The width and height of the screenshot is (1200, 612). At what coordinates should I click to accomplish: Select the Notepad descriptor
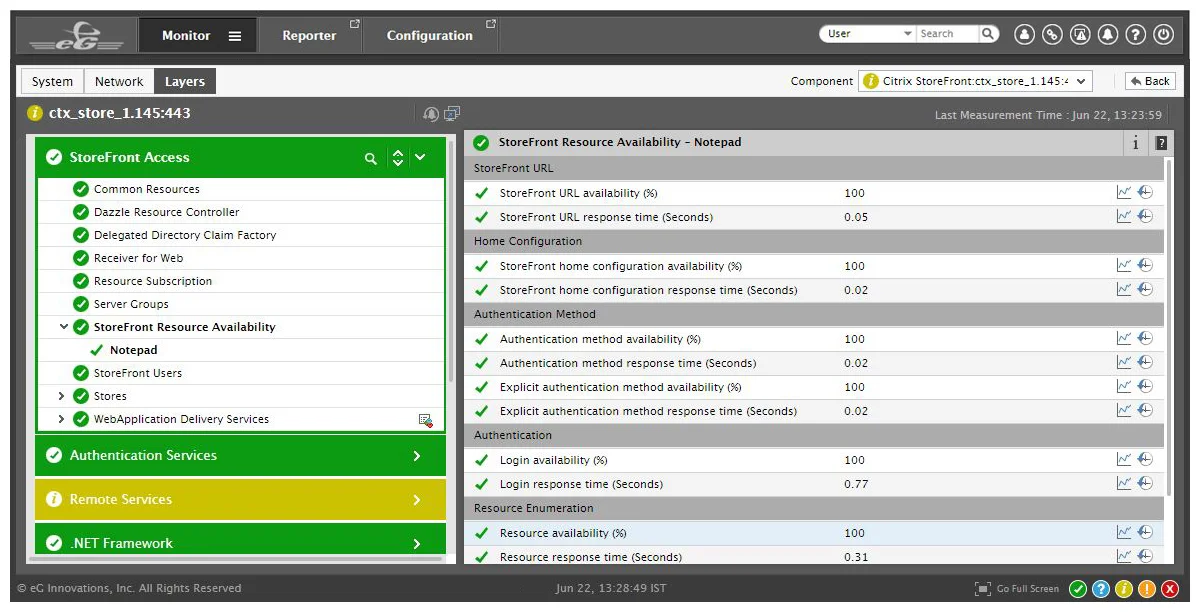[x=134, y=350]
